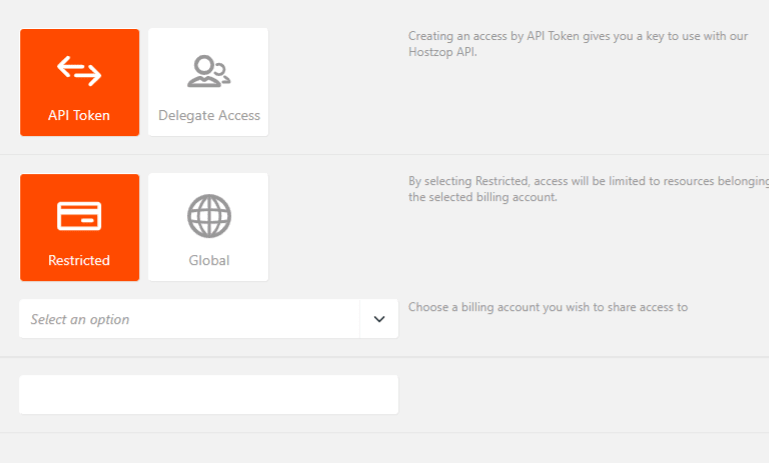The width and height of the screenshot is (769, 463).
Task: Switch scope to the Global card
Action: pos(208,228)
